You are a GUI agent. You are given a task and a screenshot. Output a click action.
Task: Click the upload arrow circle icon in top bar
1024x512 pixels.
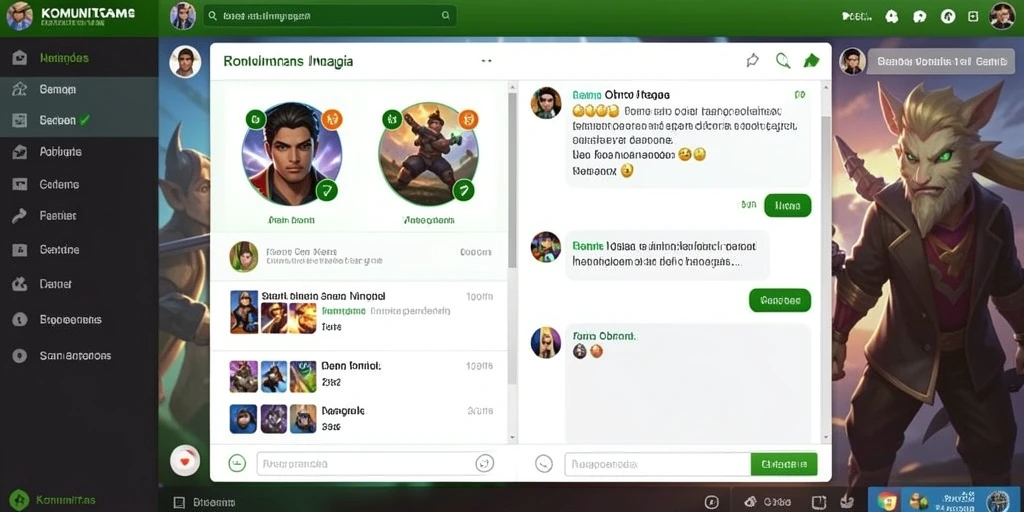tap(948, 16)
